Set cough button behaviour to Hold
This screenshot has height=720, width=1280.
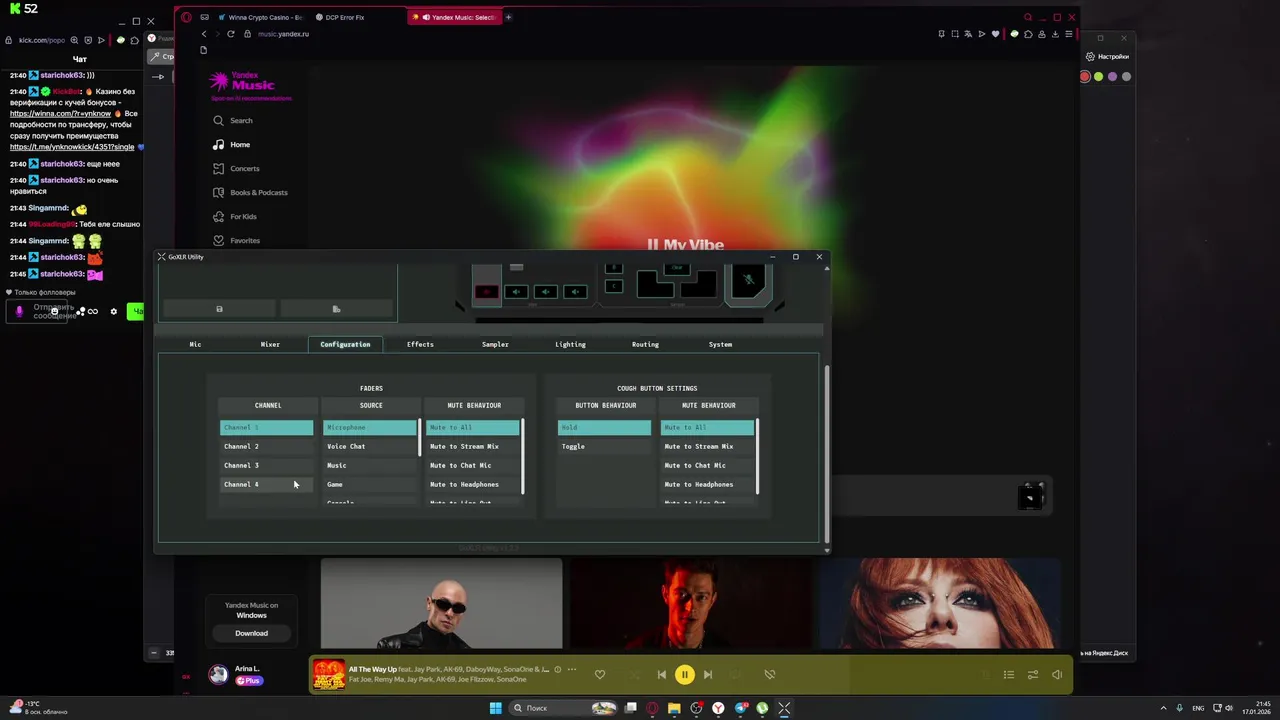(604, 428)
